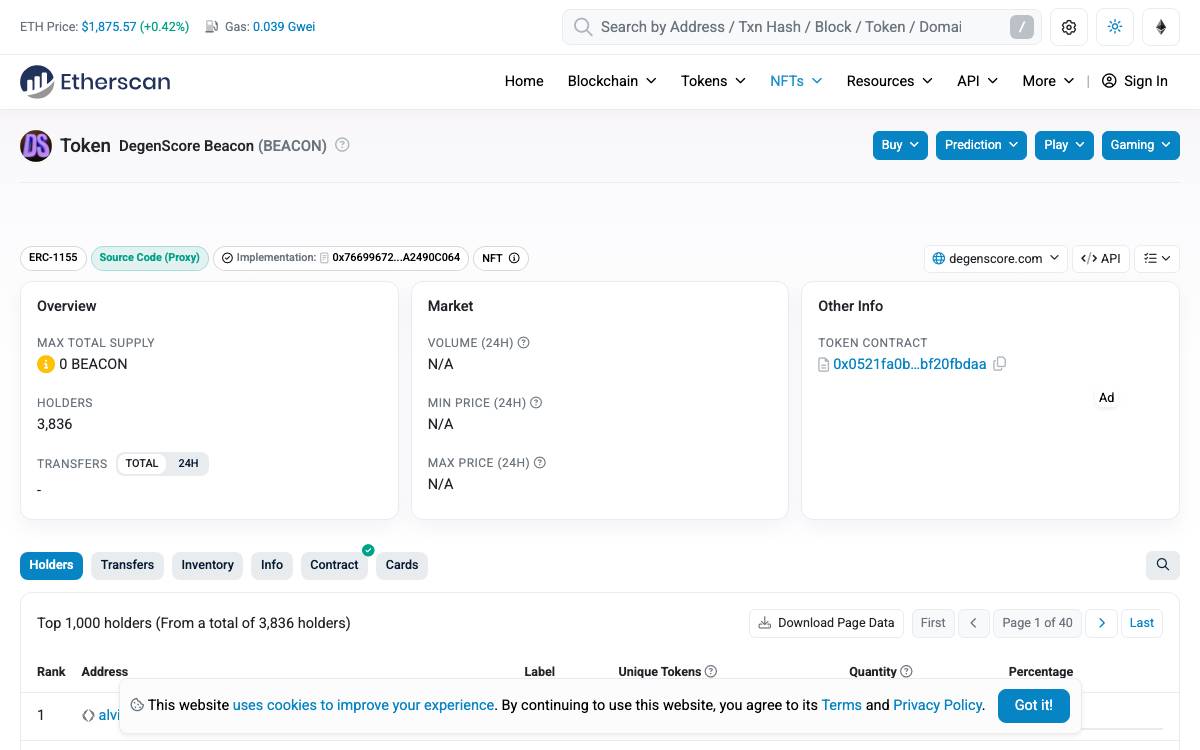The image size is (1200, 750).
Task: Click 'uses cookies to improve your experience' link
Action: pyautogui.click(x=363, y=705)
